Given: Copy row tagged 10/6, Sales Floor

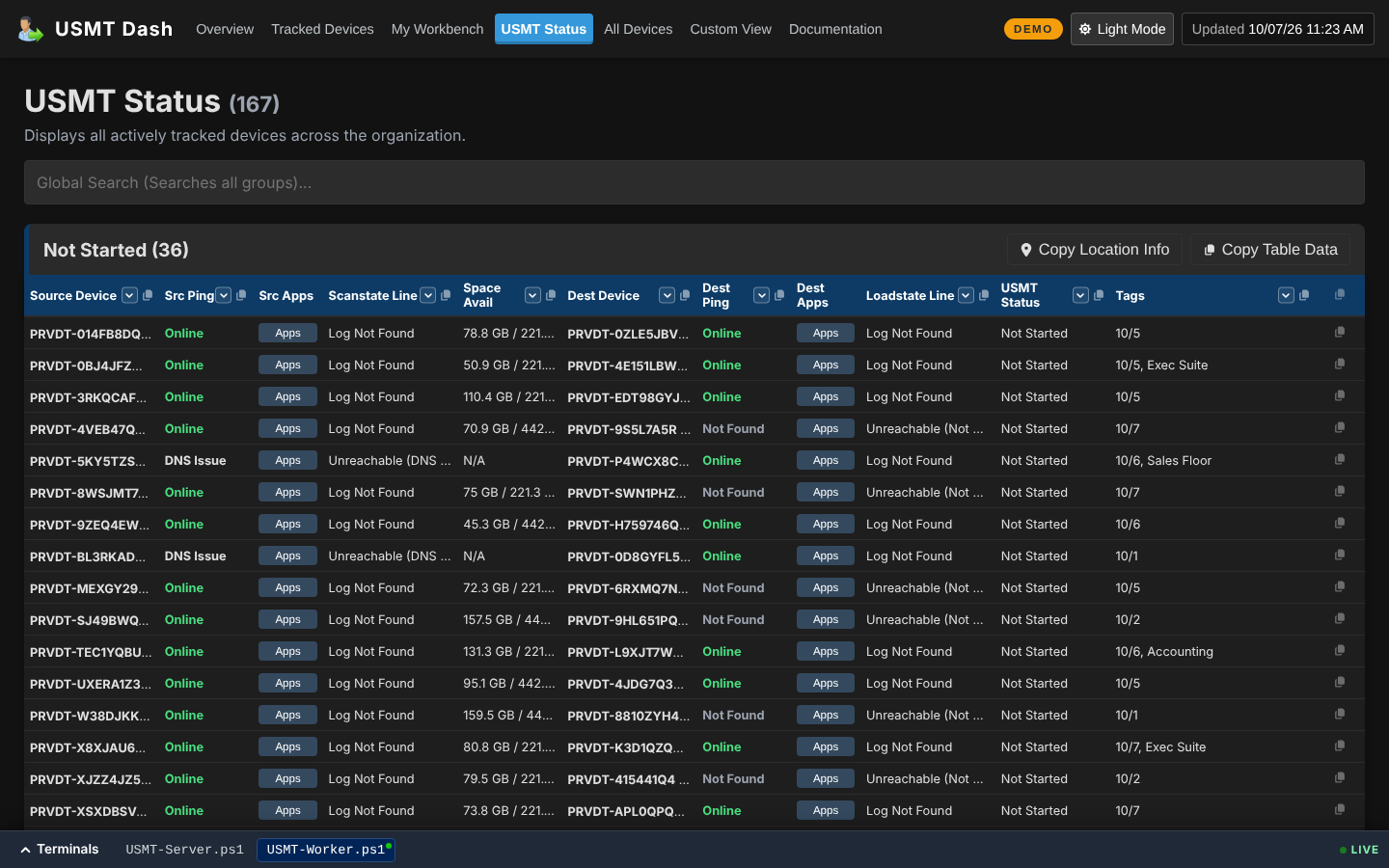Looking at the screenshot, I should click(x=1340, y=459).
